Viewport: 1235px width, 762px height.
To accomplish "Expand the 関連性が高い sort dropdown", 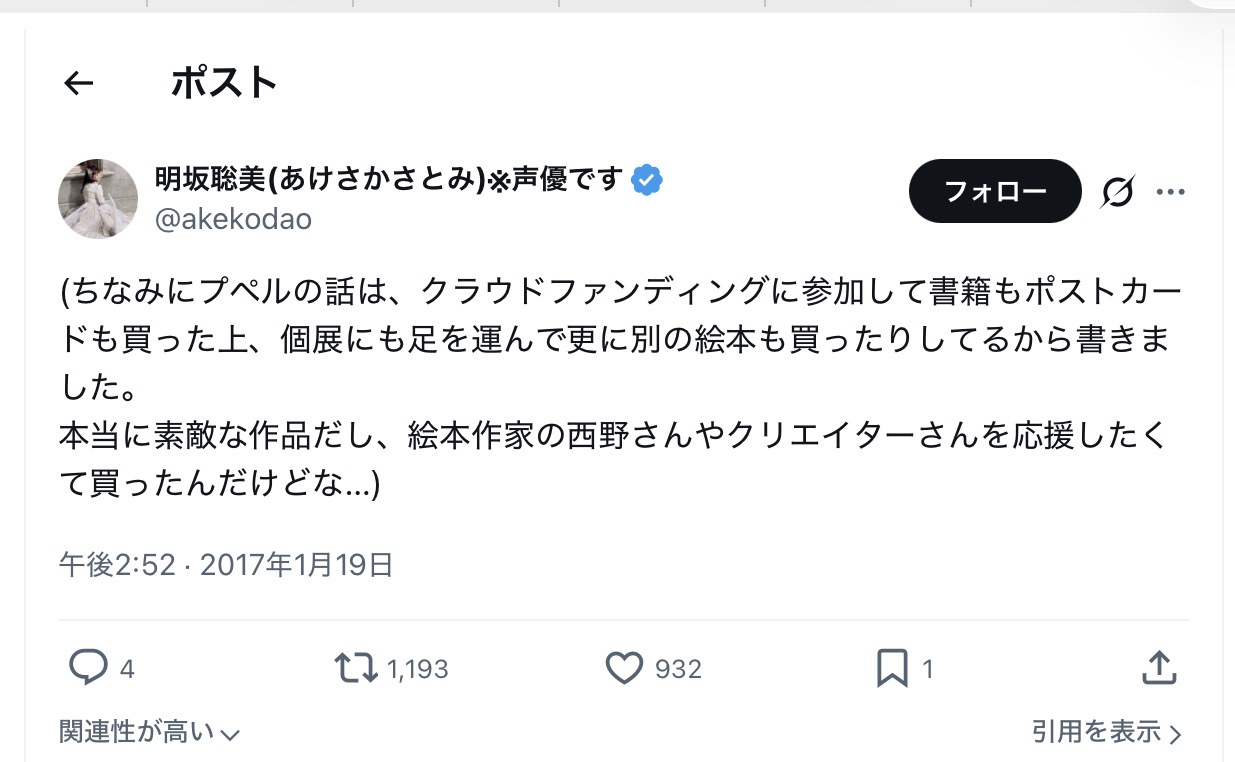I will coord(149,733).
